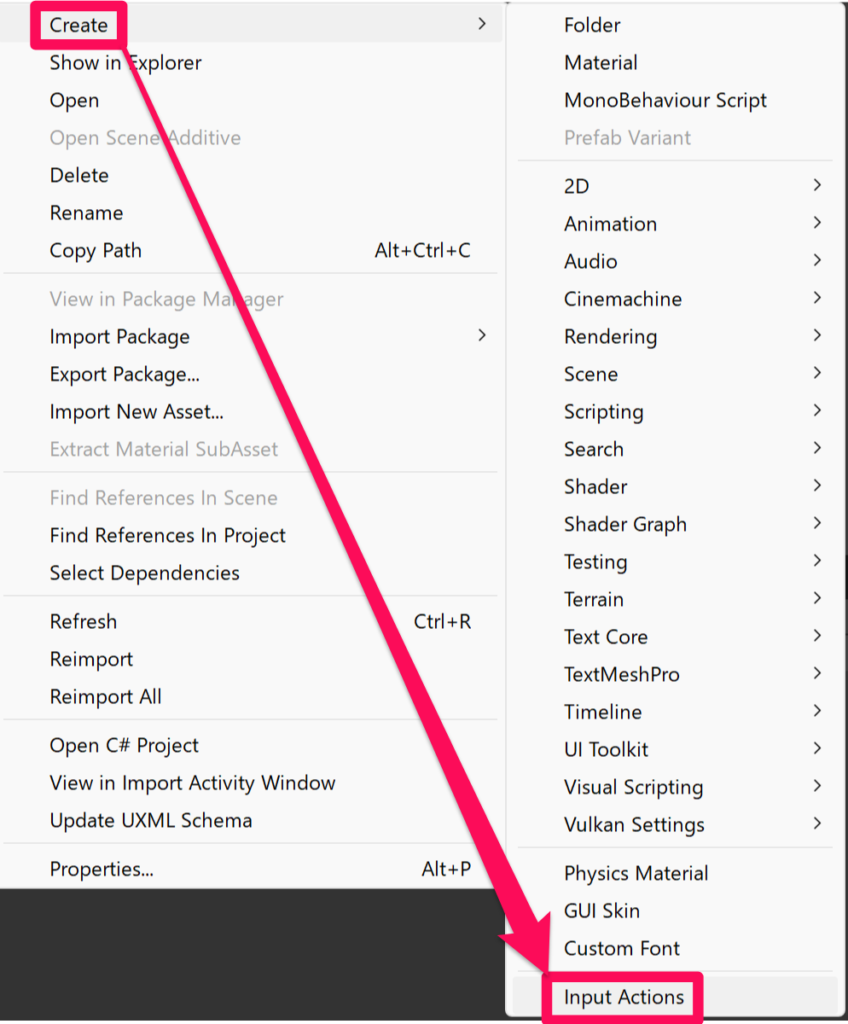Click Import New Asset

pos(136,412)
